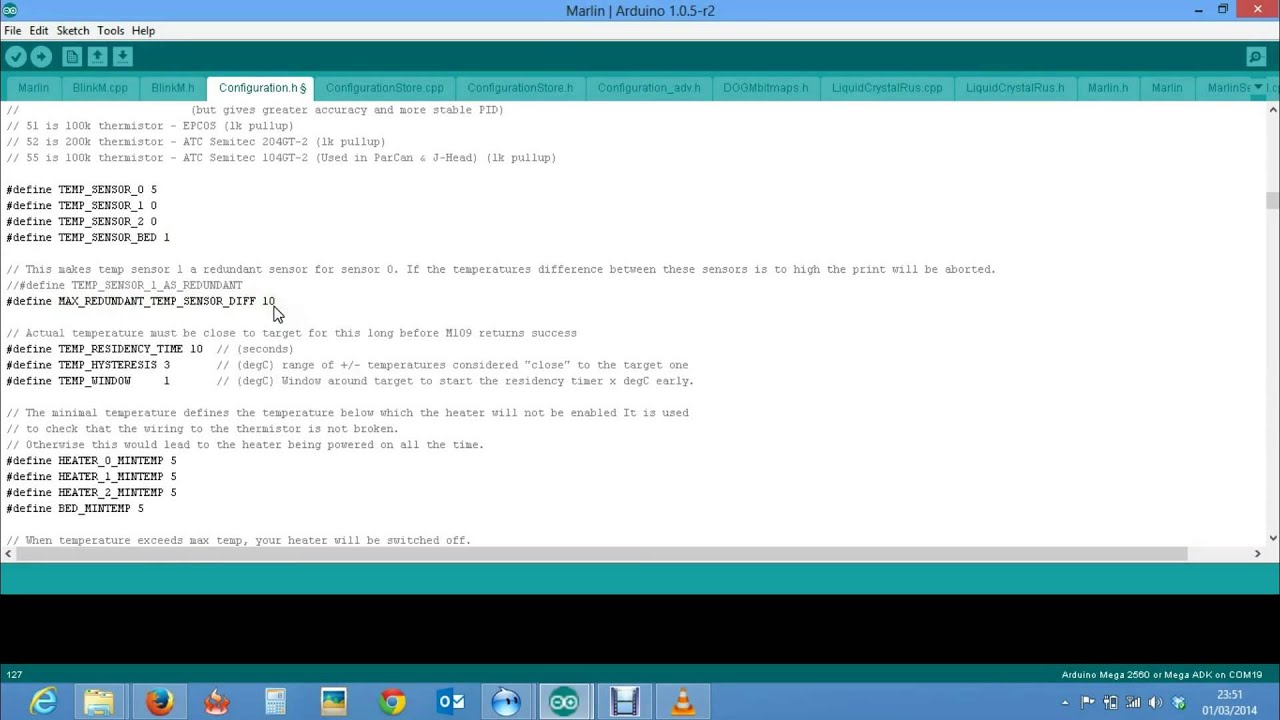This screenshot has width=1280, height=720.
Task: Open the Calculator taskbar icon
Action: coord(275,702)
